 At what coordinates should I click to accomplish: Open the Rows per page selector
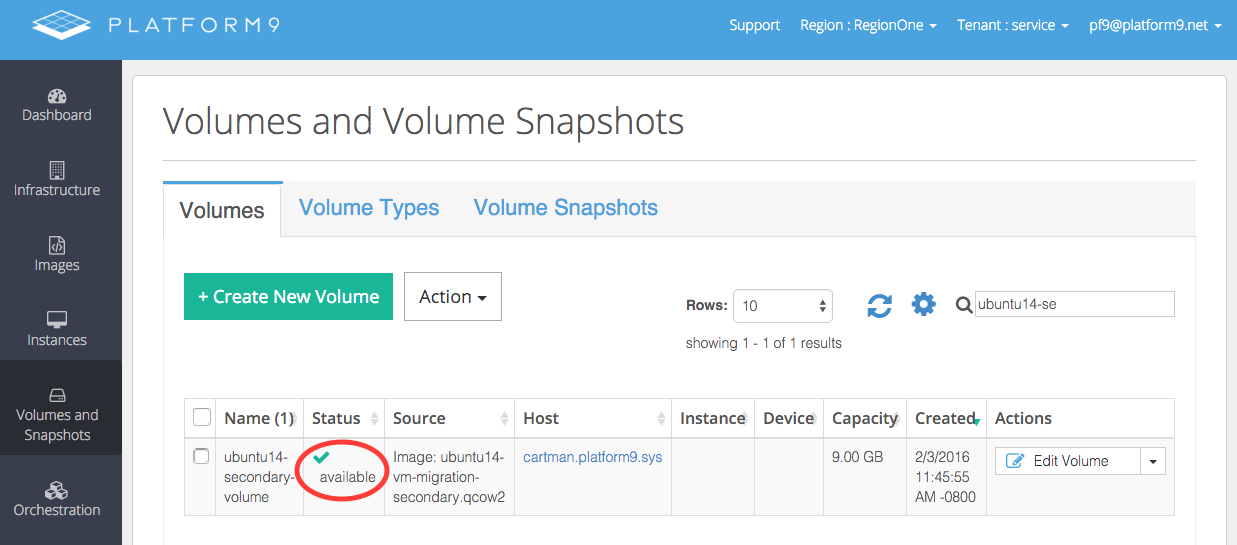(x=782, y=306)
